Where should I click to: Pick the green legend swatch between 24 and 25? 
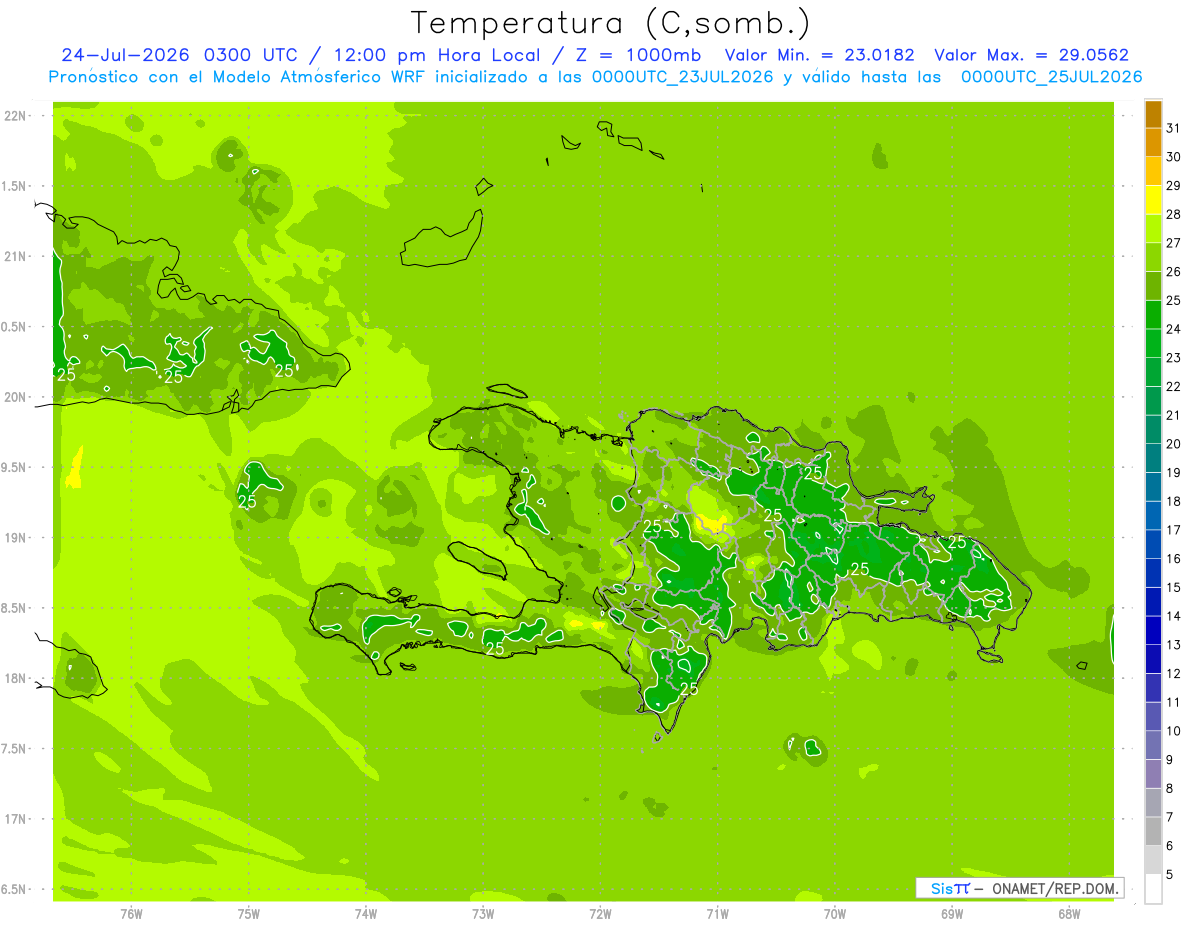(1153, 315)
